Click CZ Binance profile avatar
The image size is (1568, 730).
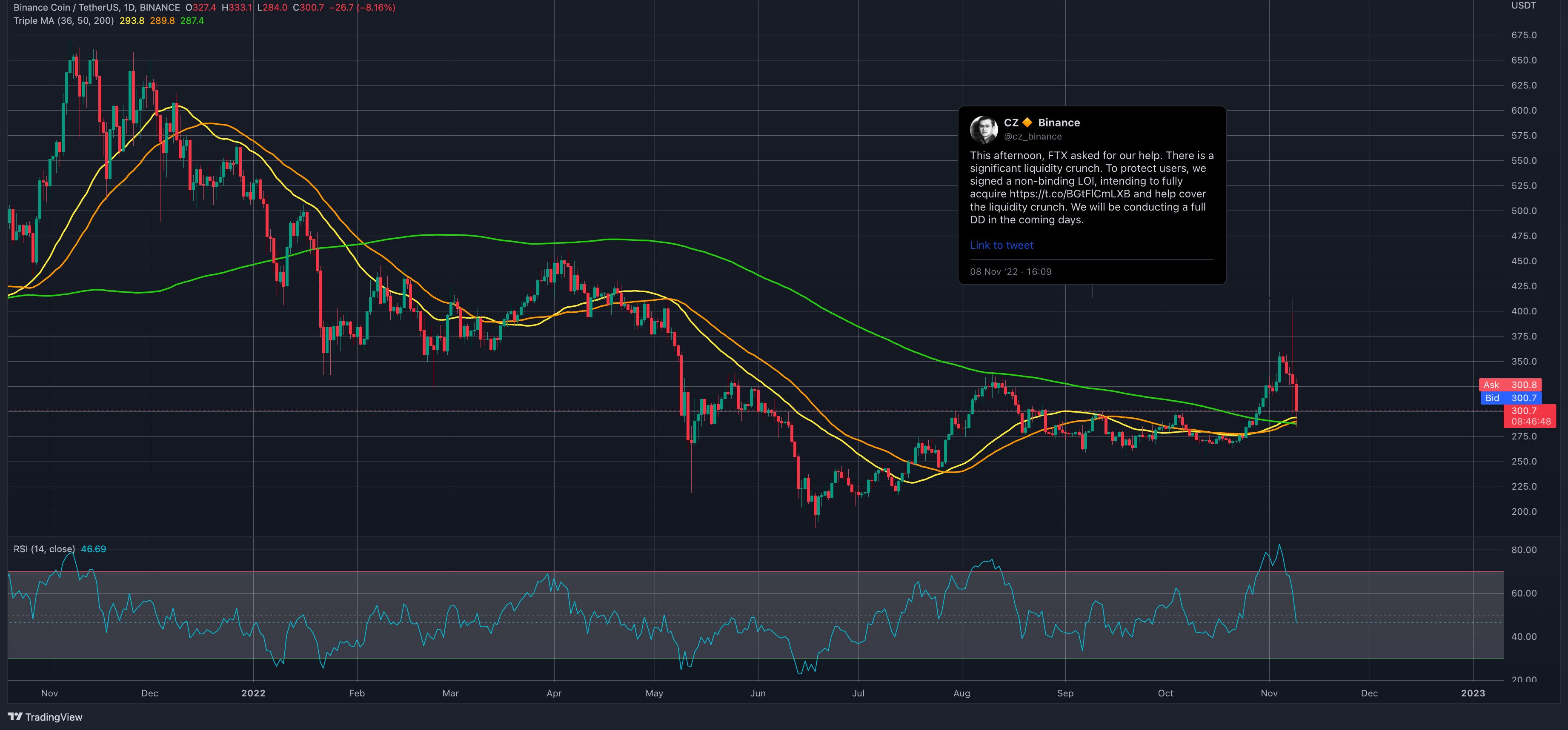983,129
